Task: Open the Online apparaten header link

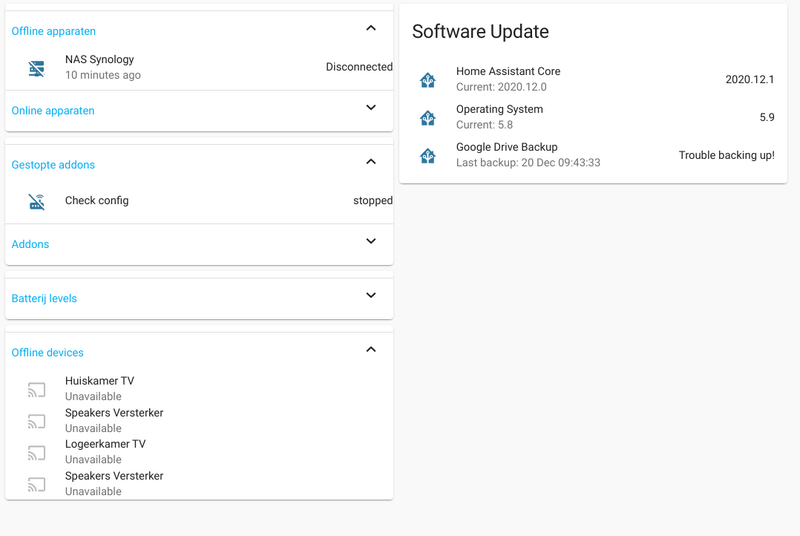Action: pos(53,111)
